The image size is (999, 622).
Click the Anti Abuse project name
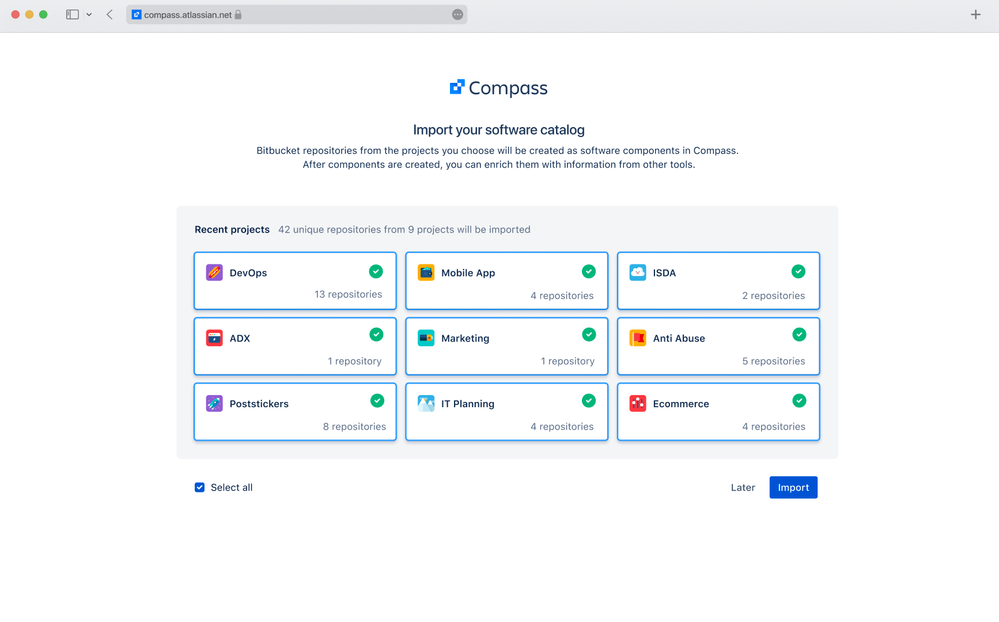pos(679,338)
